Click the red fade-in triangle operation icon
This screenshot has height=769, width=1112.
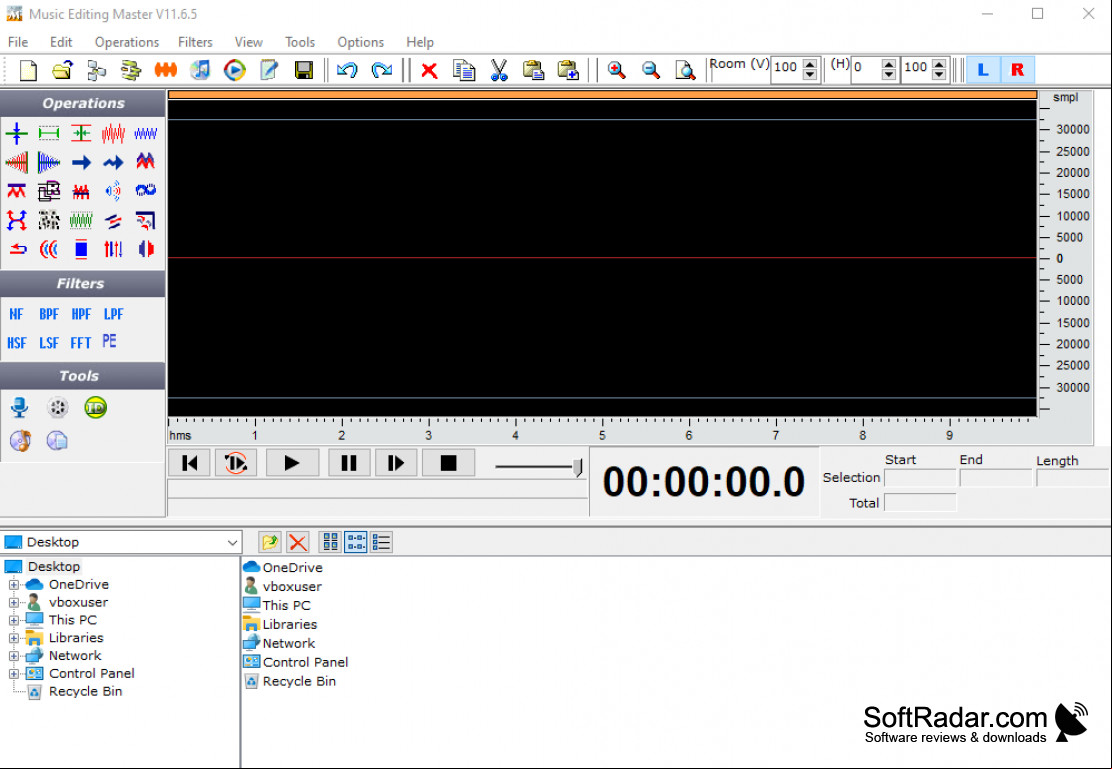[16, 162]
